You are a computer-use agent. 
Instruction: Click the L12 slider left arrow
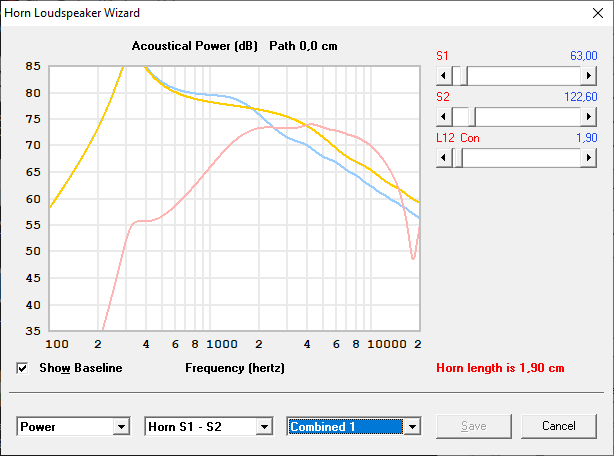coord(444,158)
